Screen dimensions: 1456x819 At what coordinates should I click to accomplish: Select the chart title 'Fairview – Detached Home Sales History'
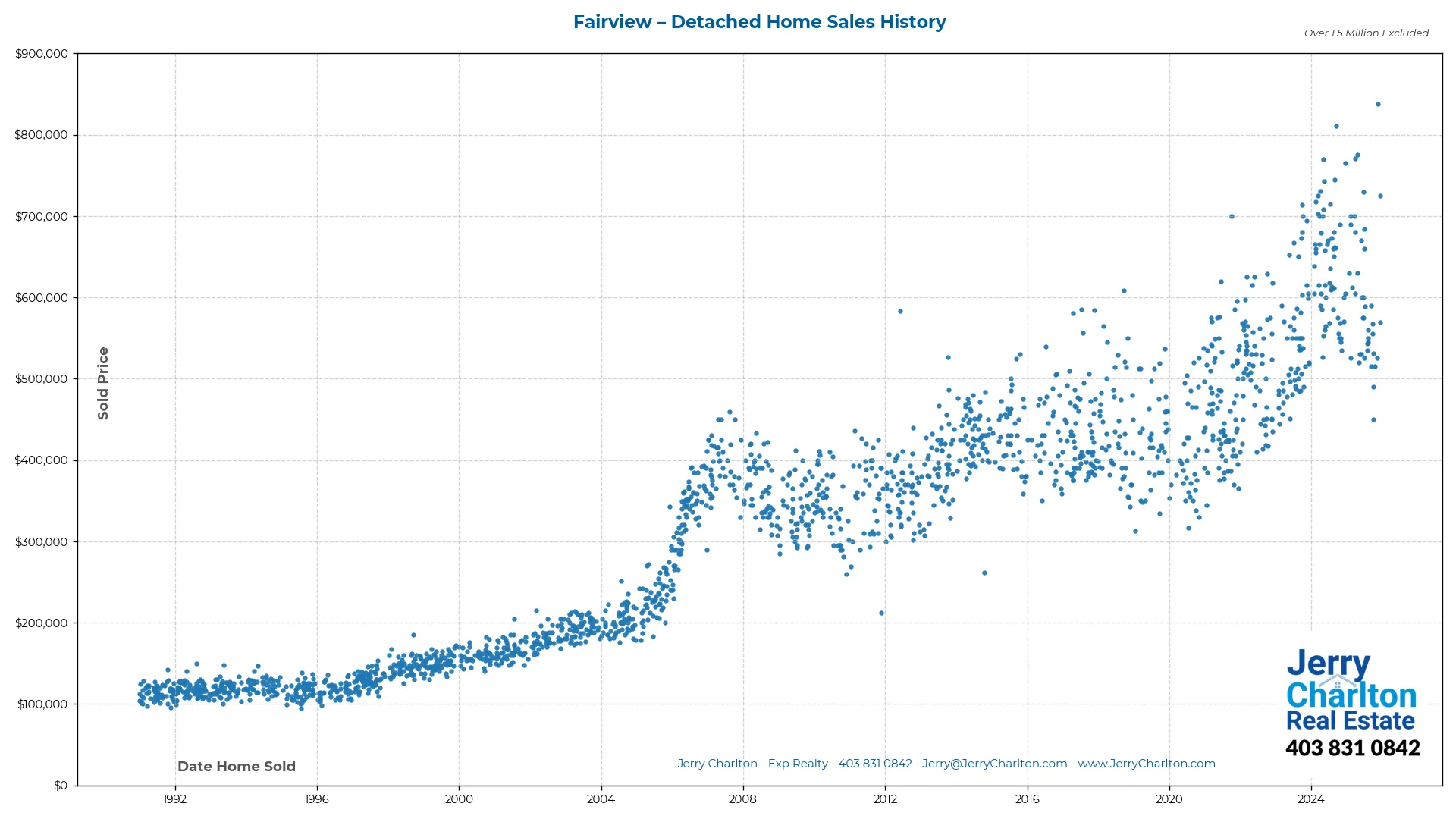point(759,22)
